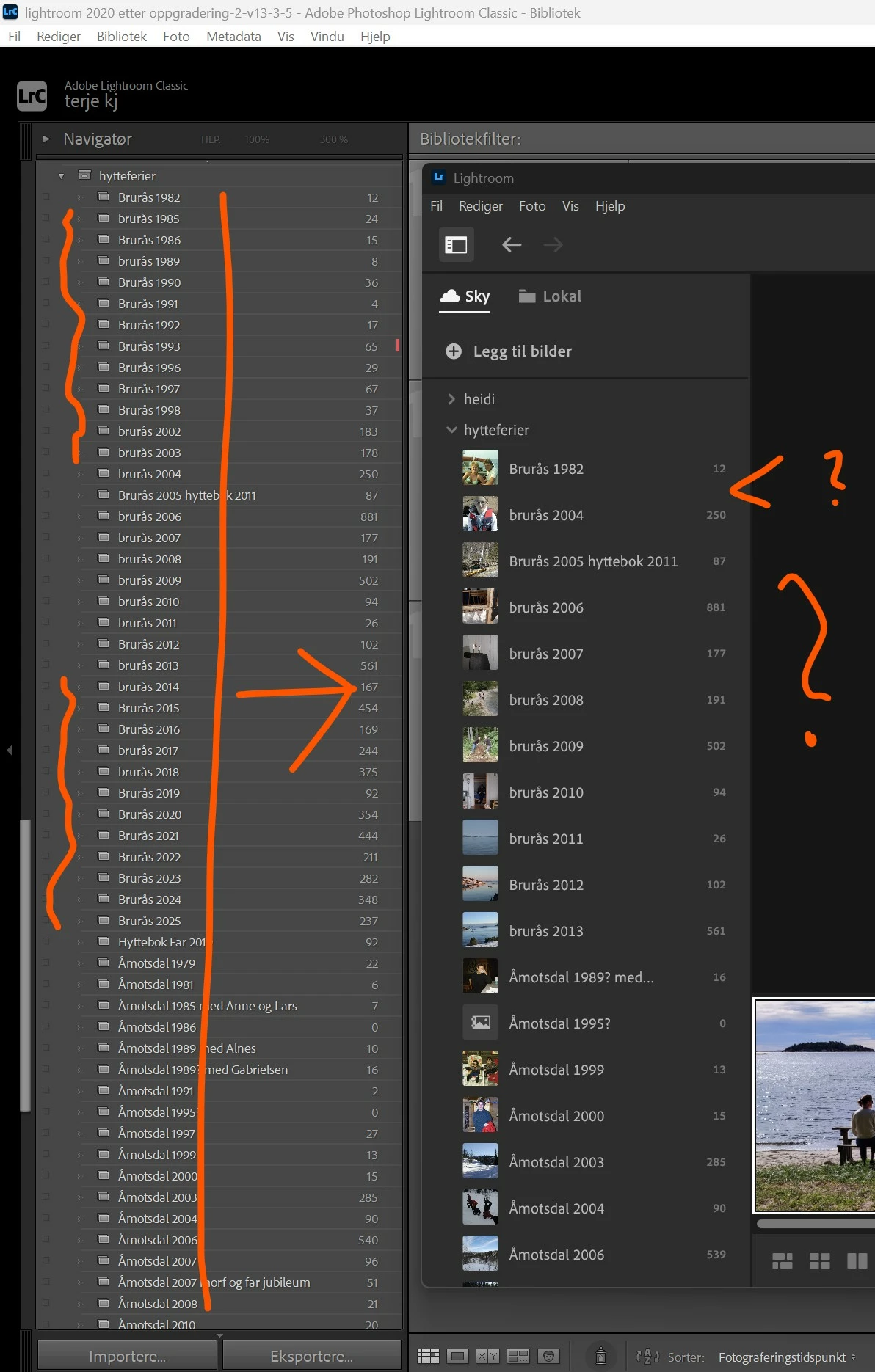Switch to Loupe view in the bottom toolbar

click(x=457, y=1356)
